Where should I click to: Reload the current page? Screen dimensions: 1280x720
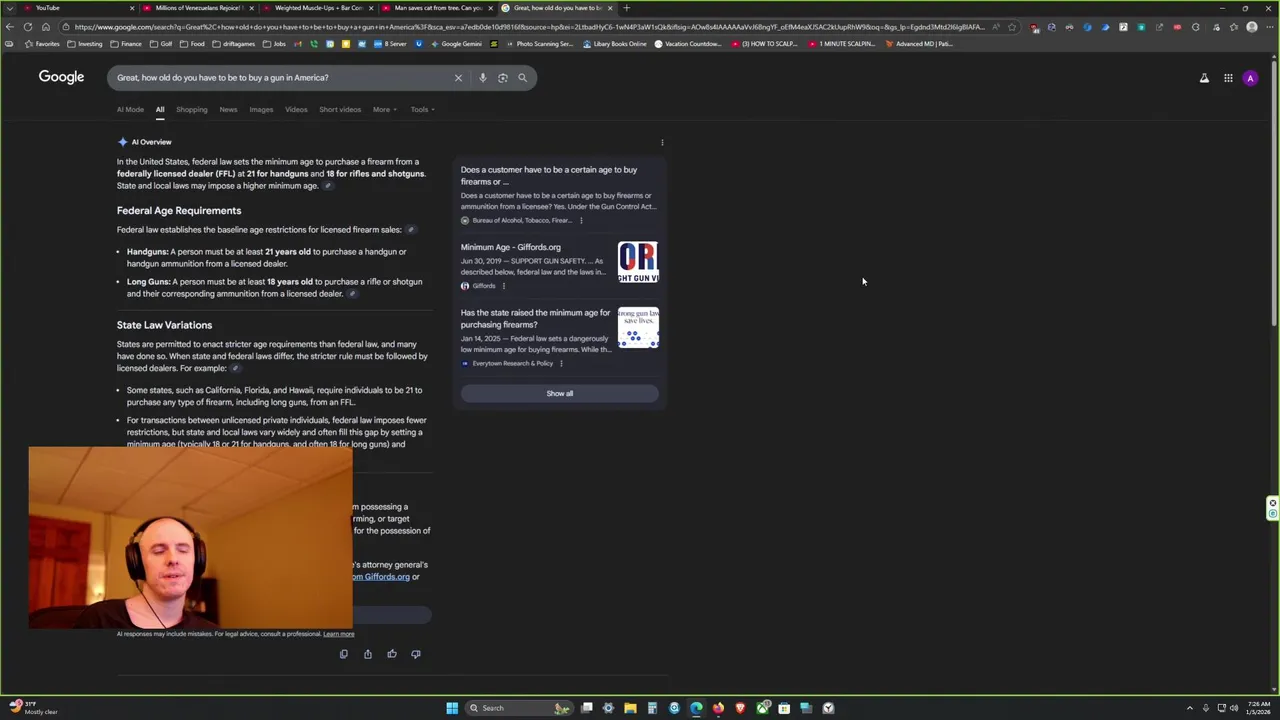pyautogui.click(x=28, y=27)
